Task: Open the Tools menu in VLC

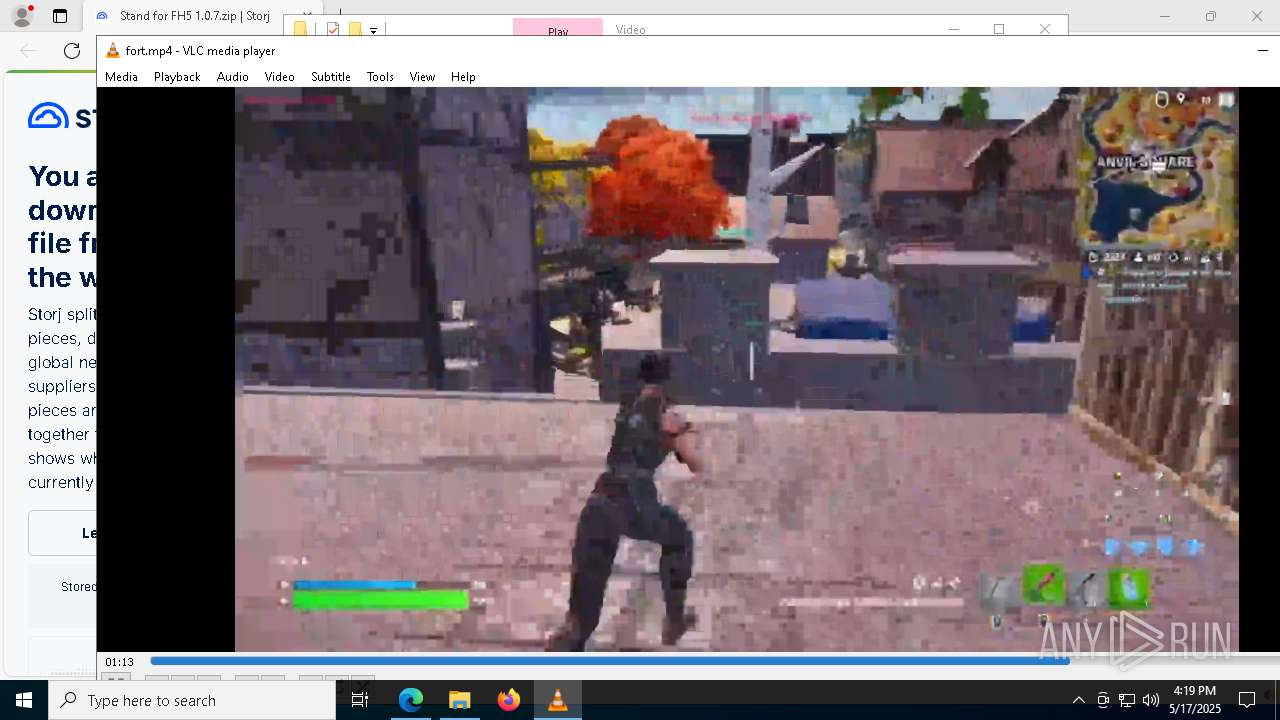Action: pyautogui.click(x=380, y=76)
